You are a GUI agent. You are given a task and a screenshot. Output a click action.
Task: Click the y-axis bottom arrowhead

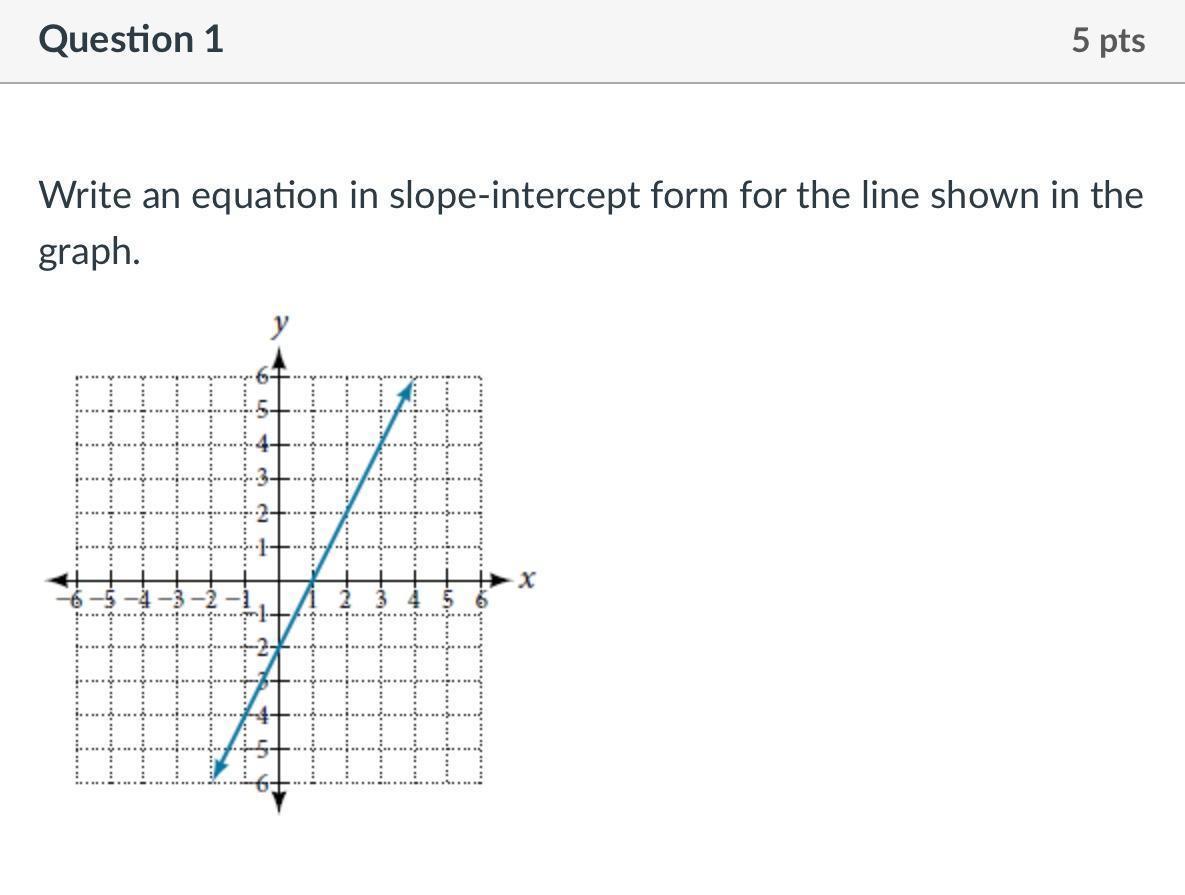(279, 802)
